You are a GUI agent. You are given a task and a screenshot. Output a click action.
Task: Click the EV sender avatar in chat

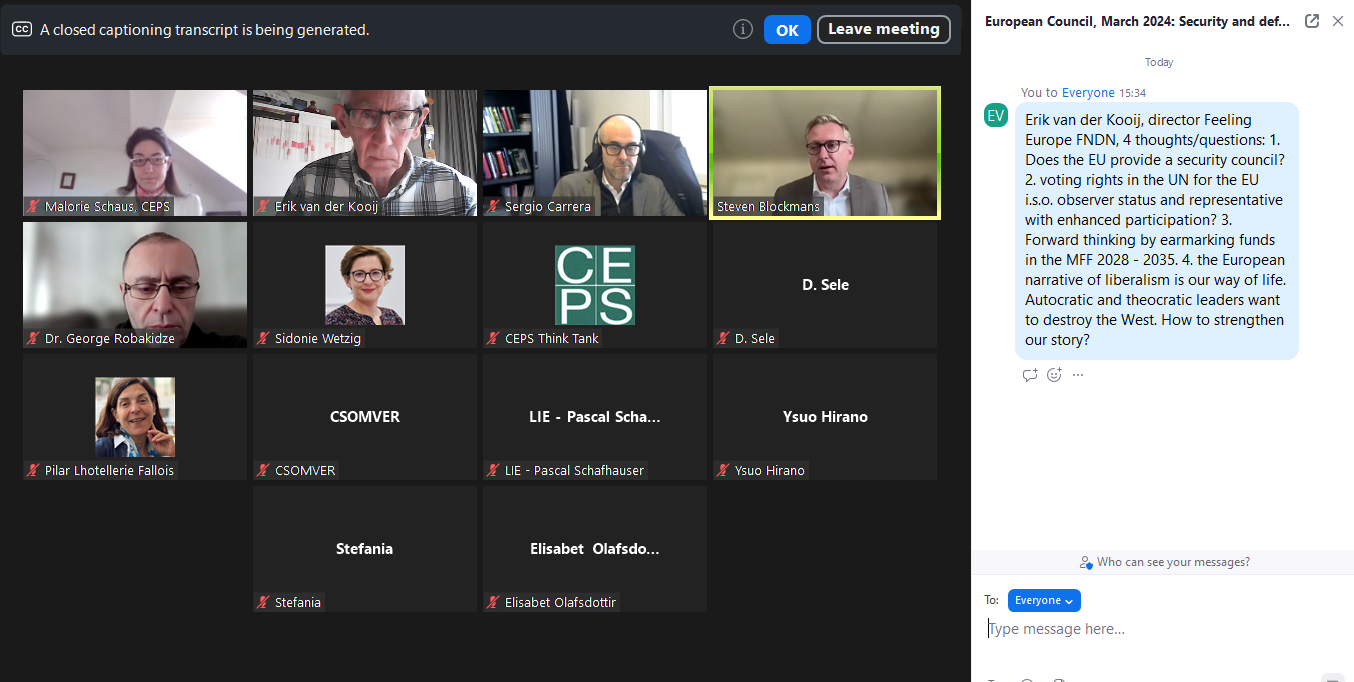coord(996,116)
